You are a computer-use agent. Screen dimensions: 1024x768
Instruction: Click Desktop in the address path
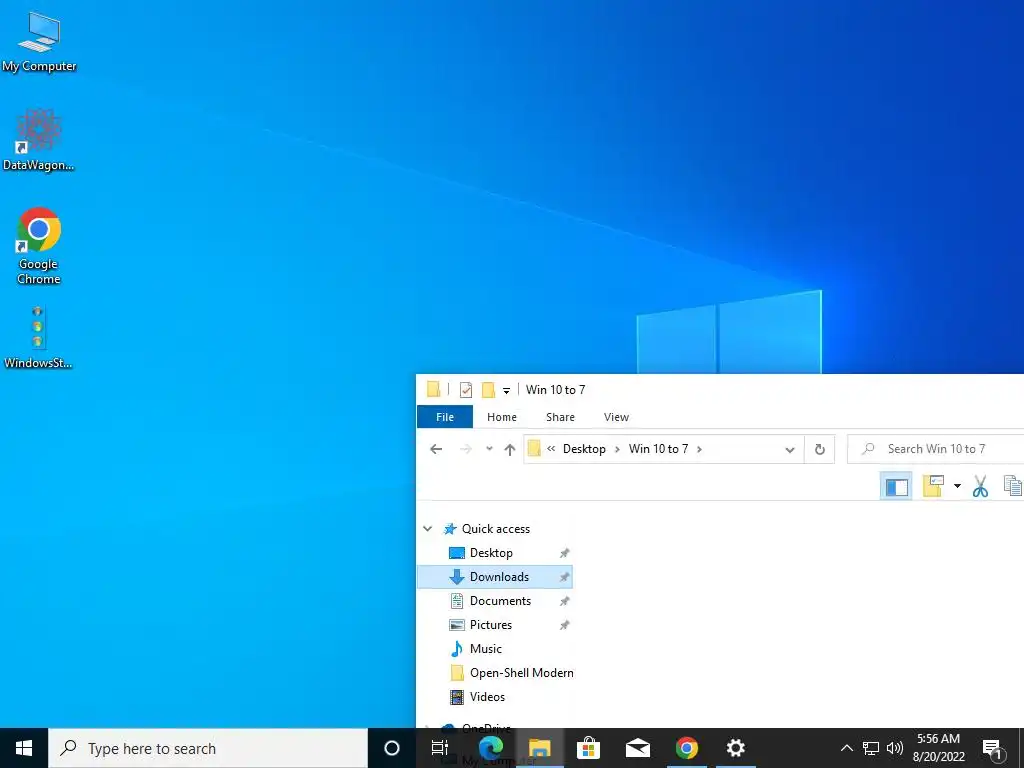584,449
